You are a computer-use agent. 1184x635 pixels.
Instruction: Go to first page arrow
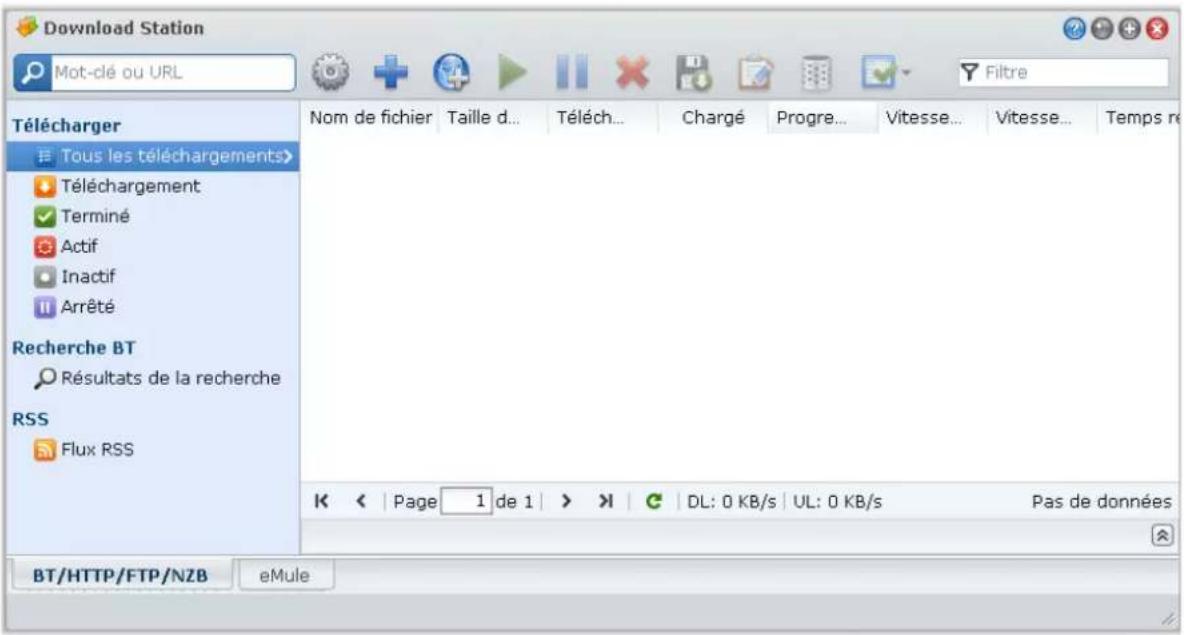322,501
